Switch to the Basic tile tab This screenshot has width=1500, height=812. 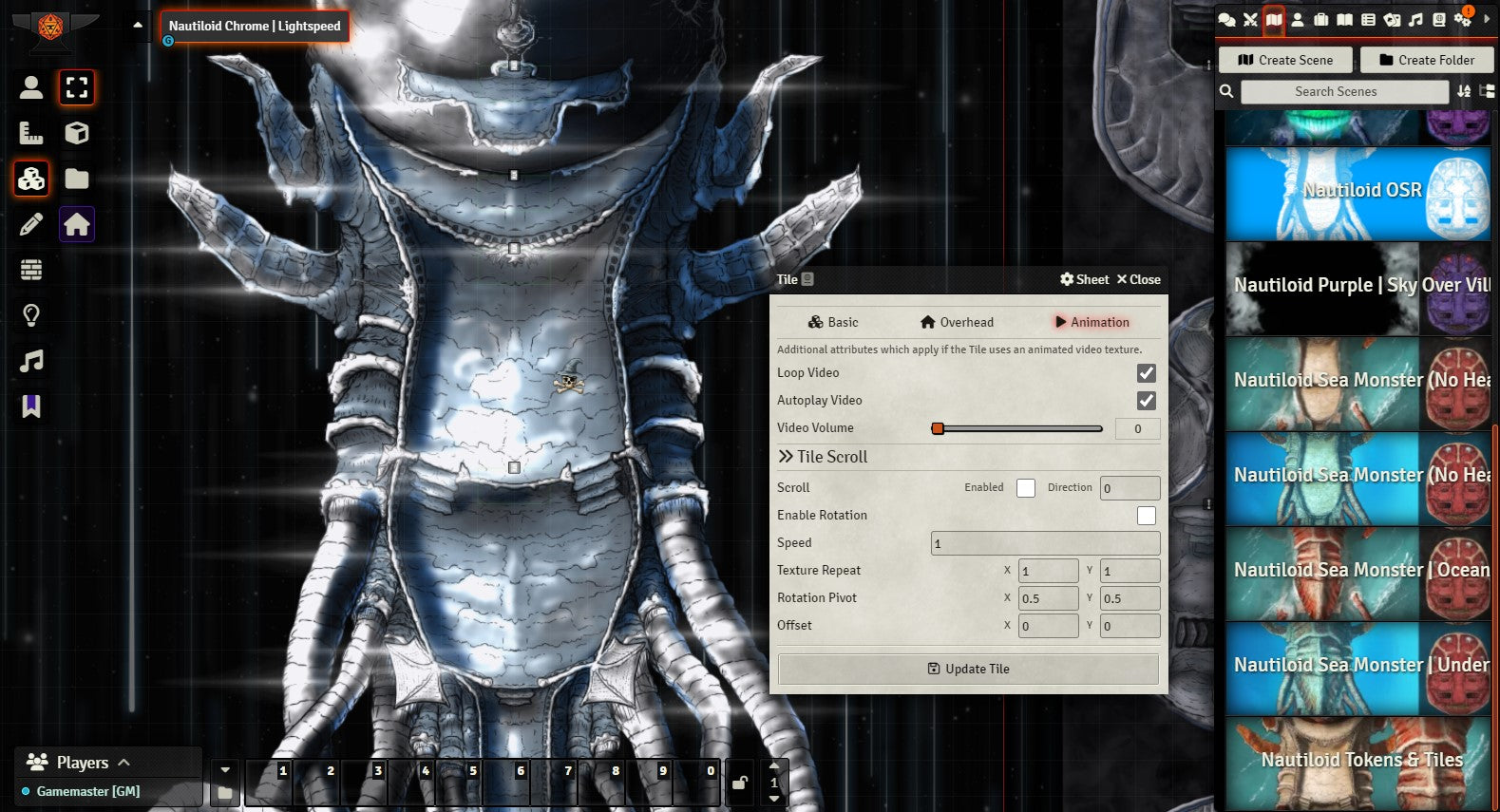point(833,323)
